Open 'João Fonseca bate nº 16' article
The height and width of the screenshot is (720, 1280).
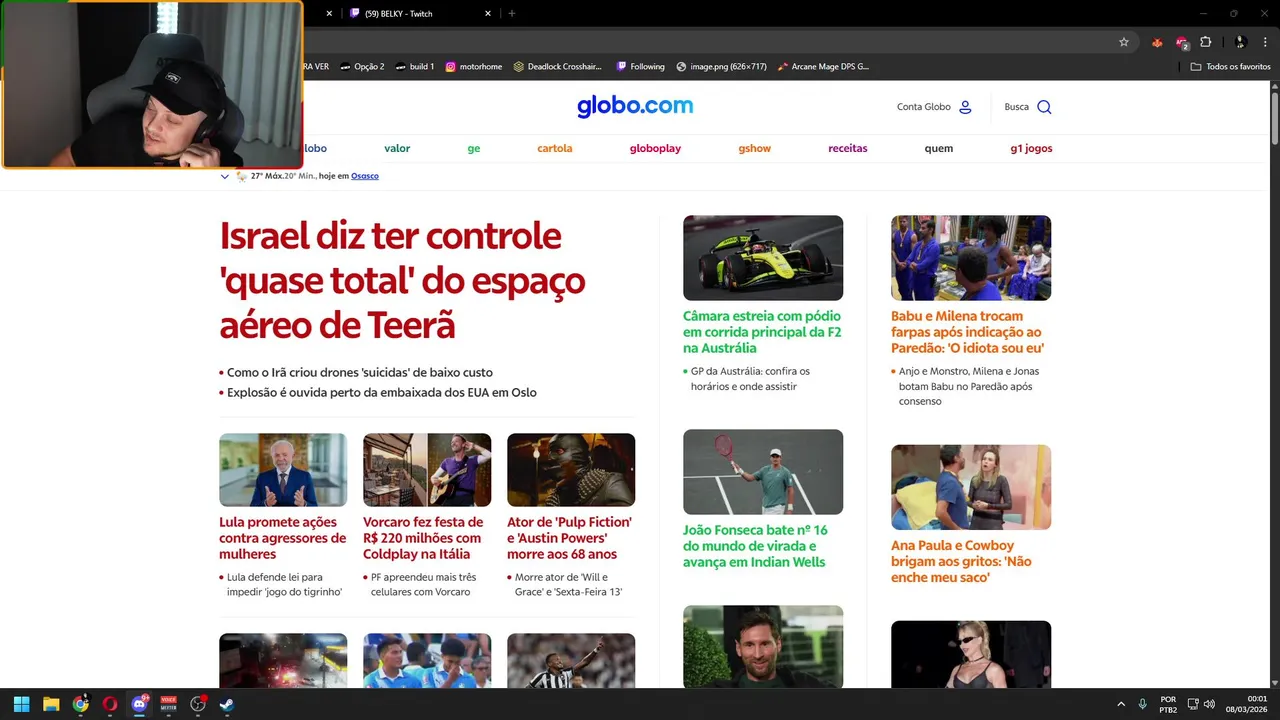[x=755, y=546]
